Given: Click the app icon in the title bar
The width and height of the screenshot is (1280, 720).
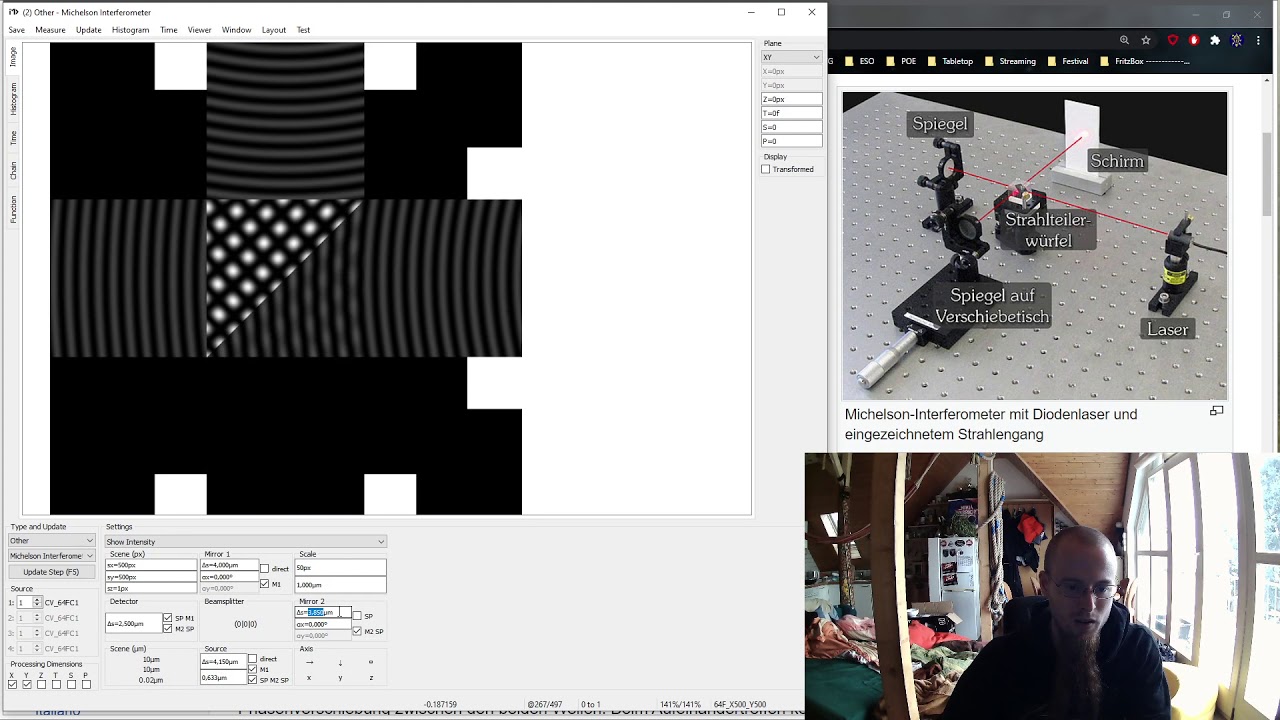Looking at the screenshot, I should tap(14, 12).
